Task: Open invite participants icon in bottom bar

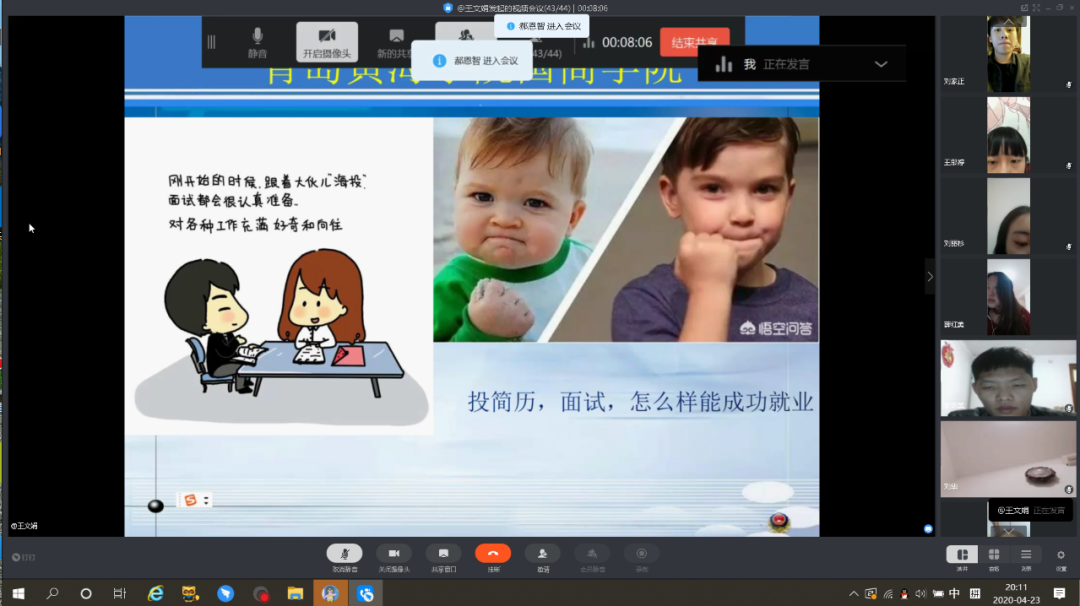Action: point(542,554)
